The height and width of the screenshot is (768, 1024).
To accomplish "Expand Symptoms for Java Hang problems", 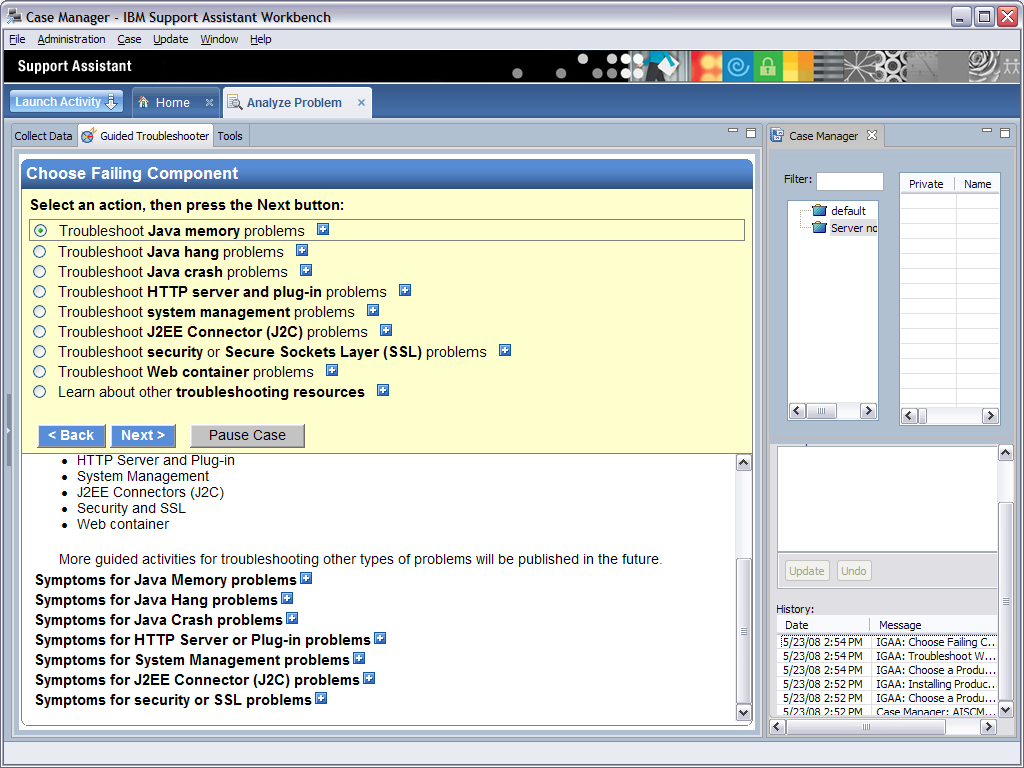I will pyautogui.click(x=287, y=598).
